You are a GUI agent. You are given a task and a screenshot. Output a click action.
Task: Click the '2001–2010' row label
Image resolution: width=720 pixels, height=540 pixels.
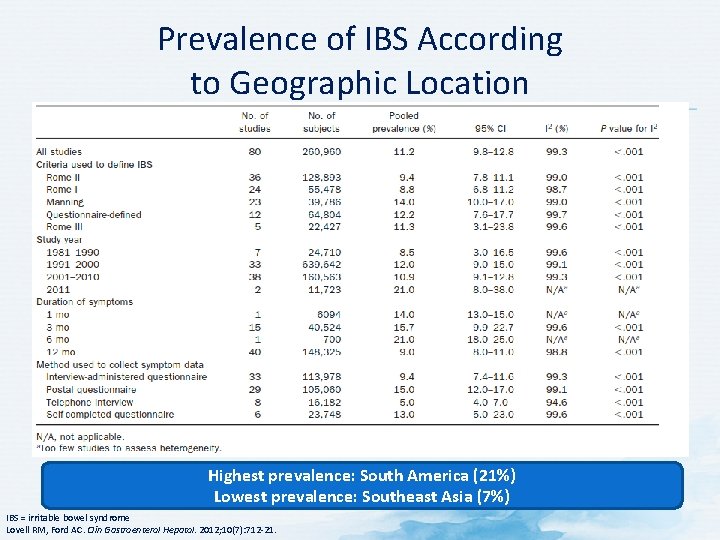point(73,277)
